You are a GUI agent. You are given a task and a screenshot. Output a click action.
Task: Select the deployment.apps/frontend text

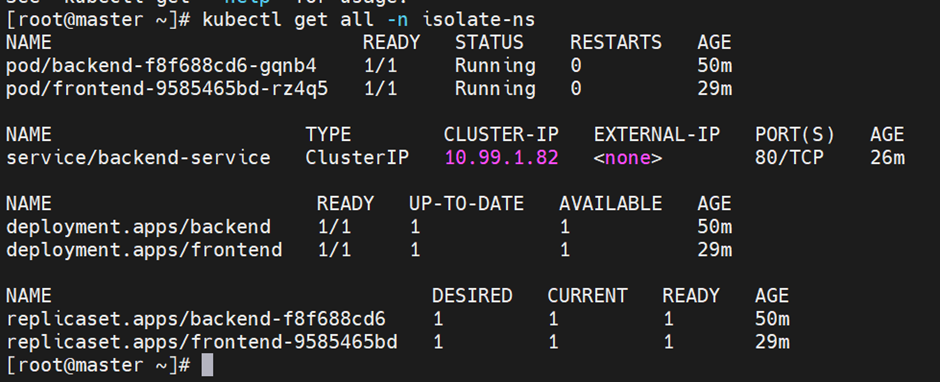coord(144,249)
